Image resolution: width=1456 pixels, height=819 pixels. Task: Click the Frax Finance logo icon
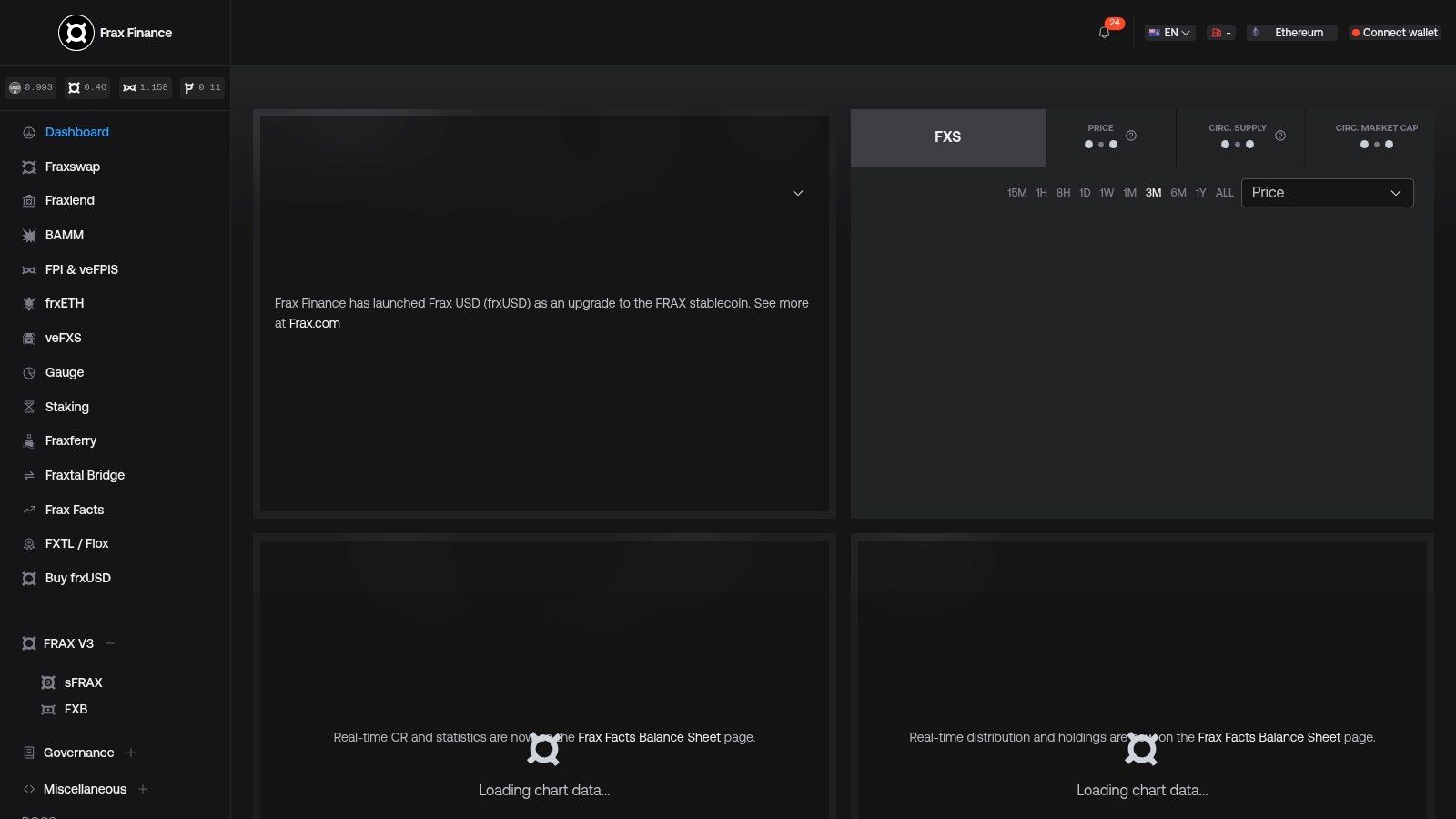[76, 33]
